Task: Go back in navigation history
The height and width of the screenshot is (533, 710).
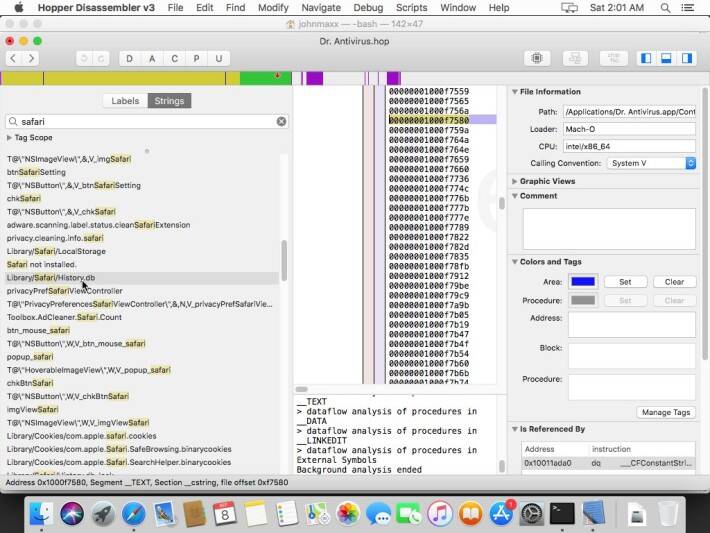Action: click(x=14, y=58)
